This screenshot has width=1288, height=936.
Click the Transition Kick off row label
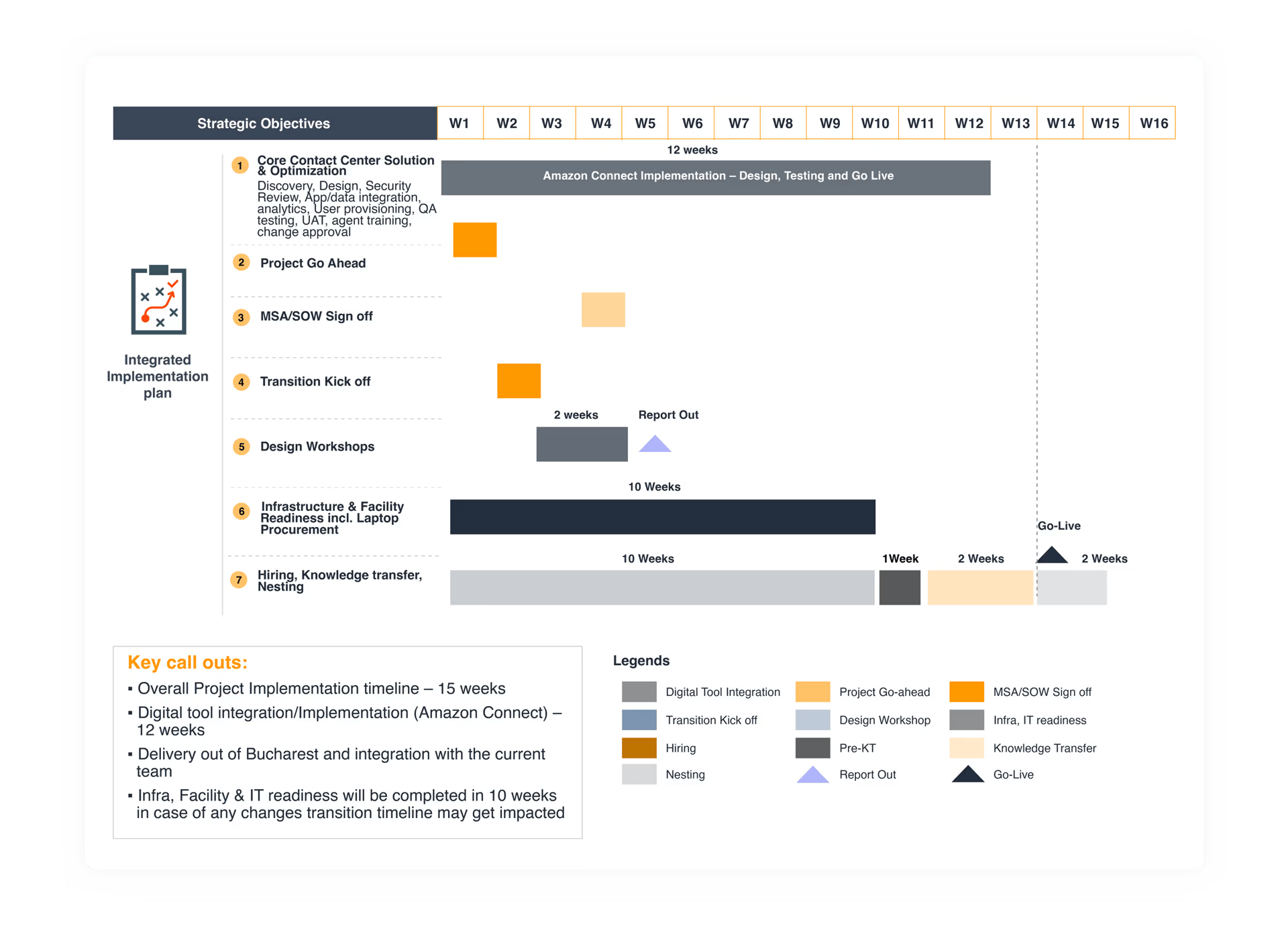point(315,382)
